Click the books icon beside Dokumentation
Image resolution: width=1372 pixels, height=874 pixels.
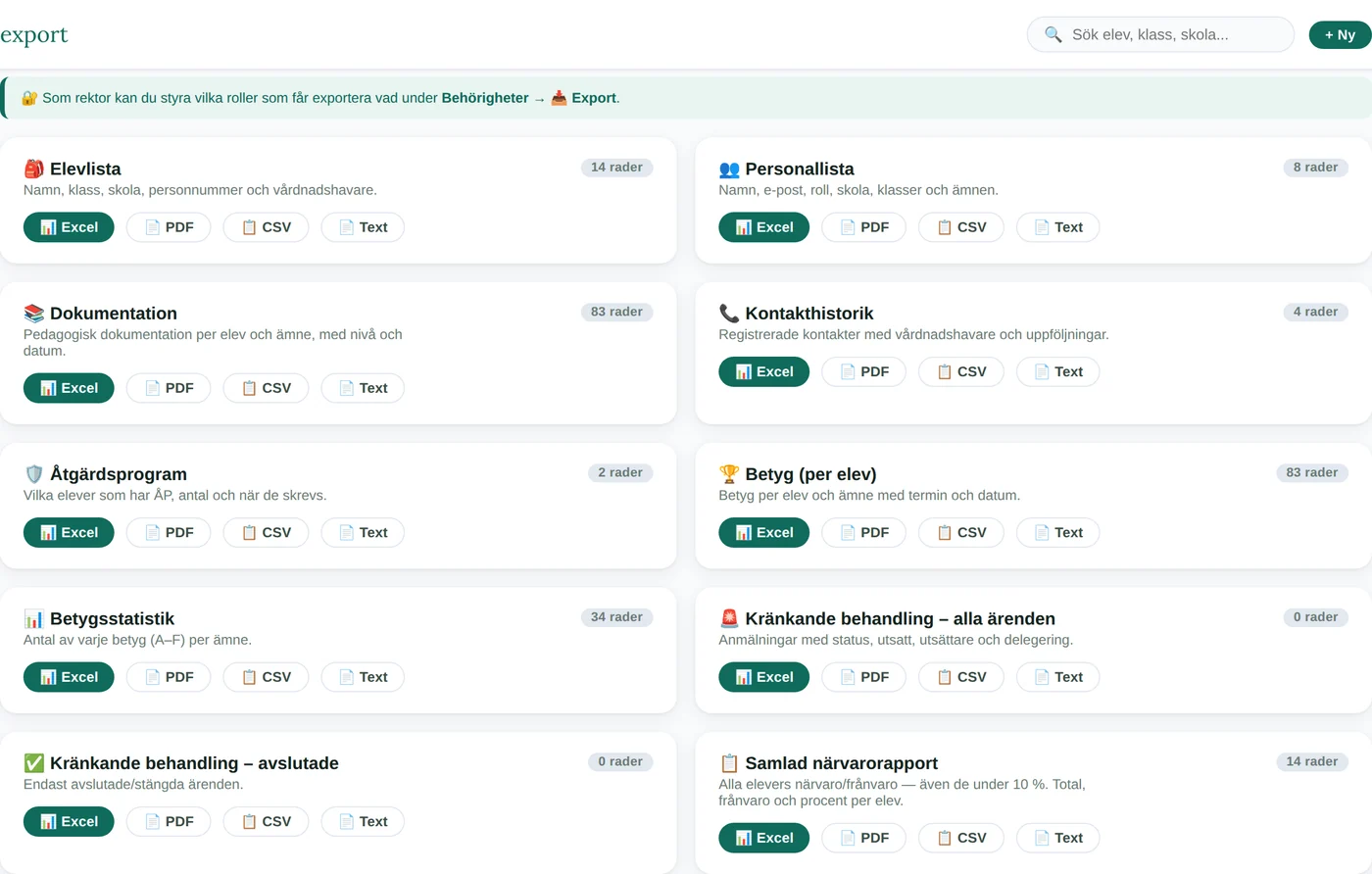(34, 314)
